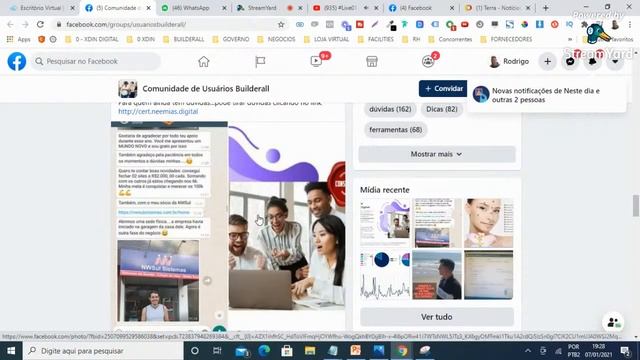Open Chrome from the taskbar
This screenshot has height=360, width=640.
[402, 351]
